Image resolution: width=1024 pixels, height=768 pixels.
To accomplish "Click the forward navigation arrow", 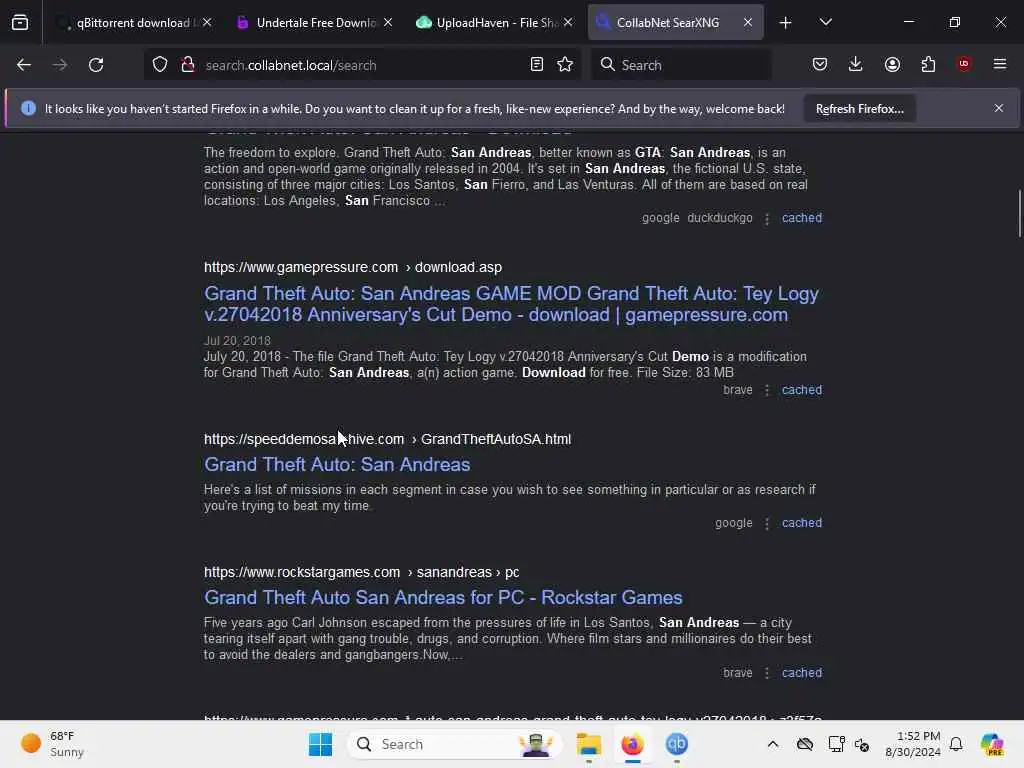I will point(59,65).
